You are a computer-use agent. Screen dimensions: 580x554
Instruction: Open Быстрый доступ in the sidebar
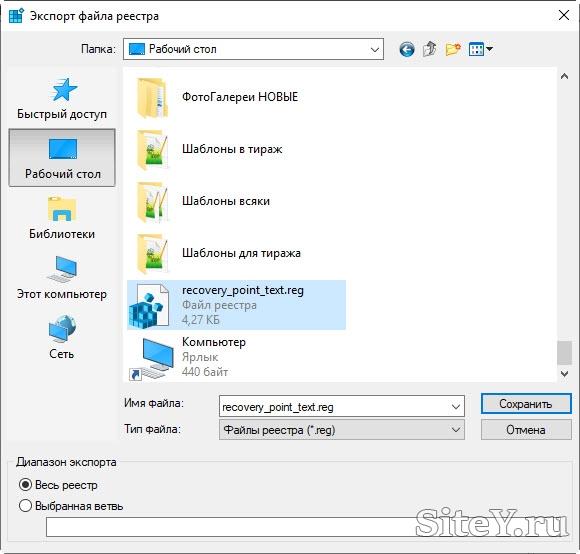(62, 99)
